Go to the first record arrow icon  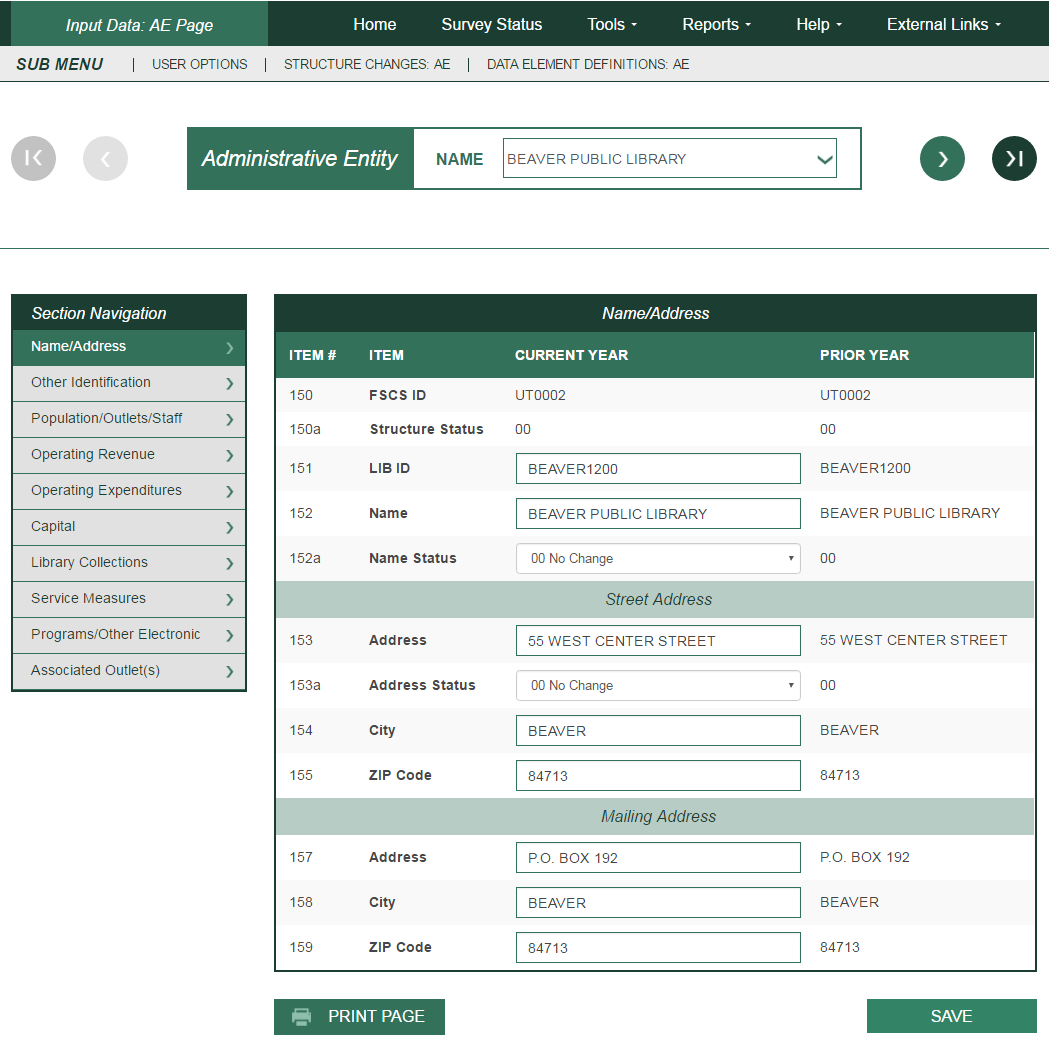click(33, 158)
